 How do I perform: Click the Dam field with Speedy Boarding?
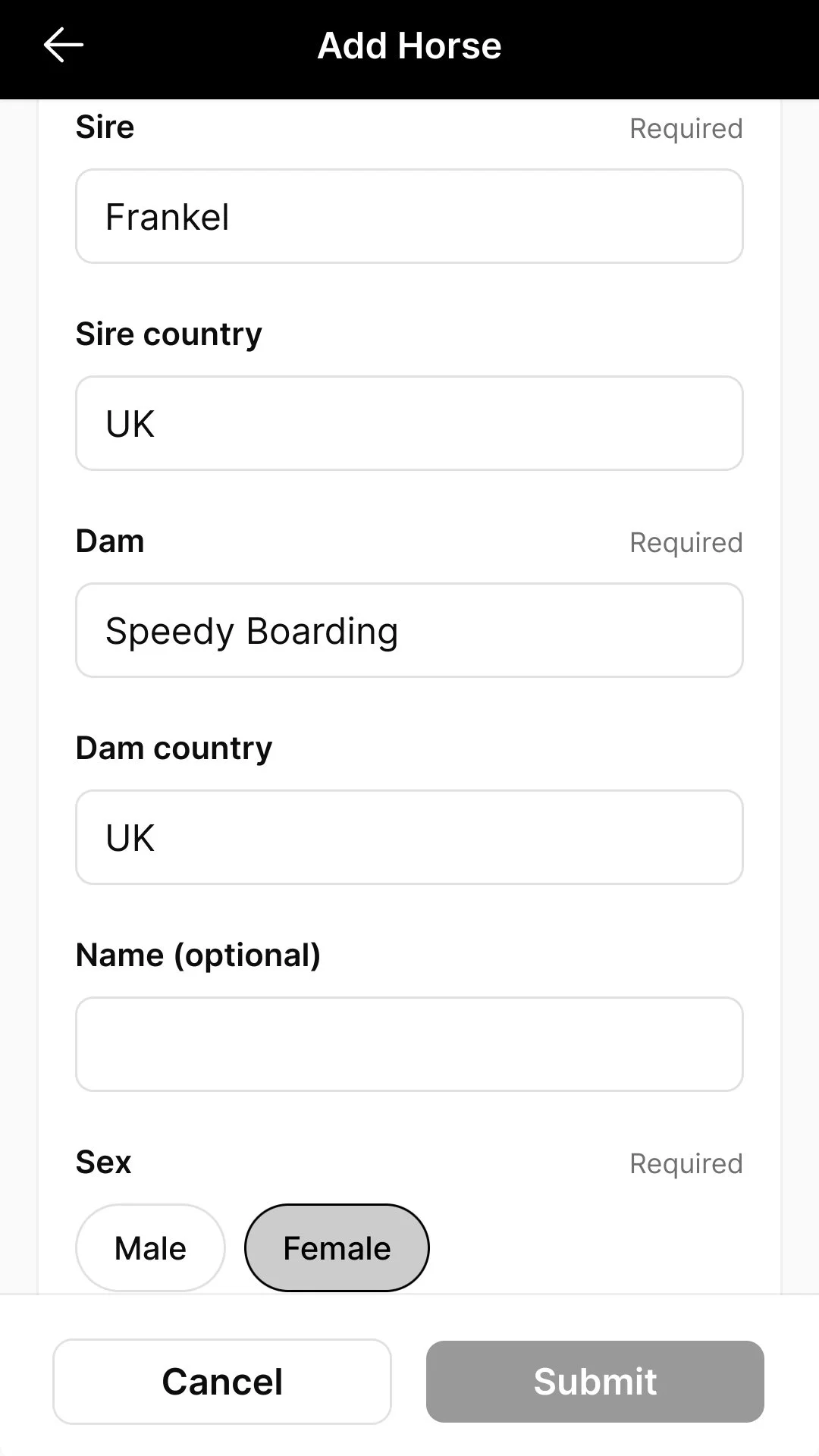(409, 631)
